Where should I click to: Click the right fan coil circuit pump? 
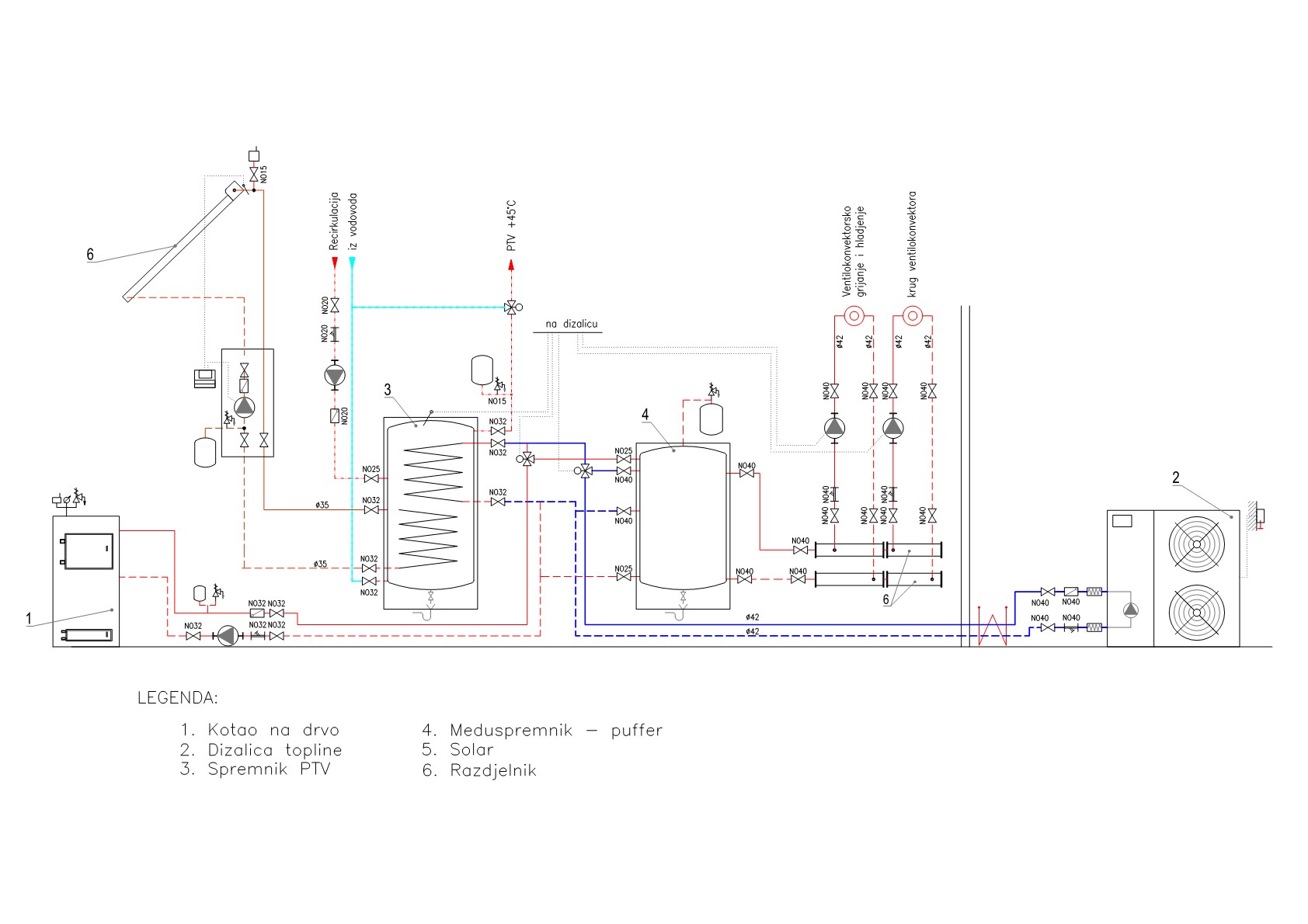893,427
